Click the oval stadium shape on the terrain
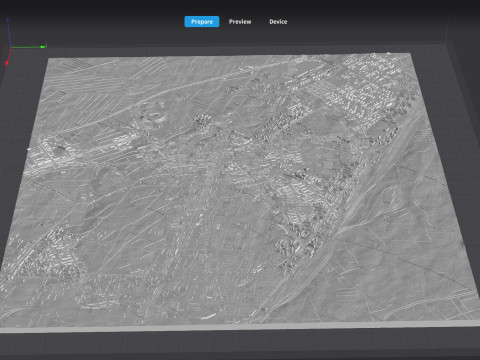This screenshot has height=360, width=480. tap(153, 116)
